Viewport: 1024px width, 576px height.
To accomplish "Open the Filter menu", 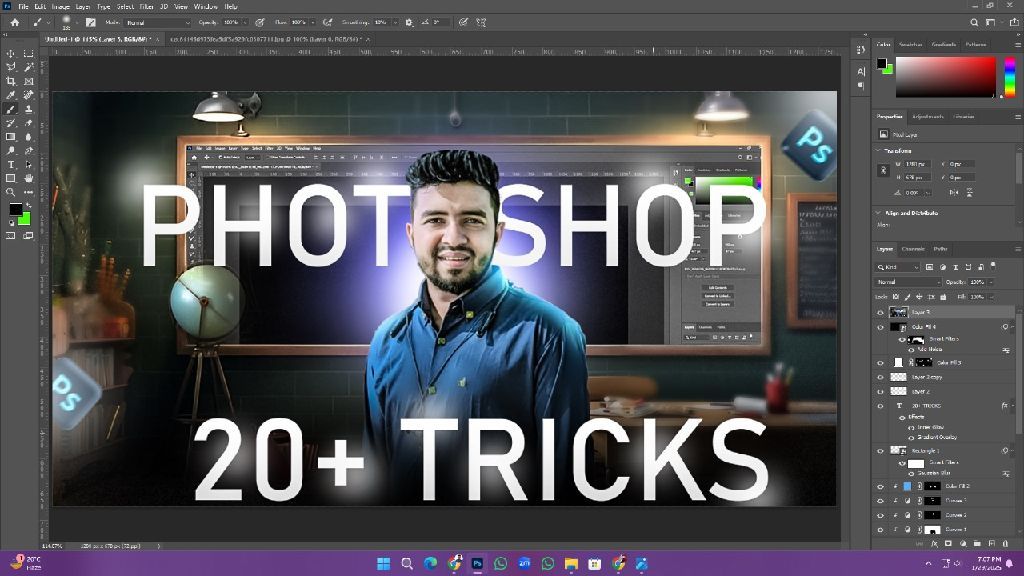I will pos(146,6).
